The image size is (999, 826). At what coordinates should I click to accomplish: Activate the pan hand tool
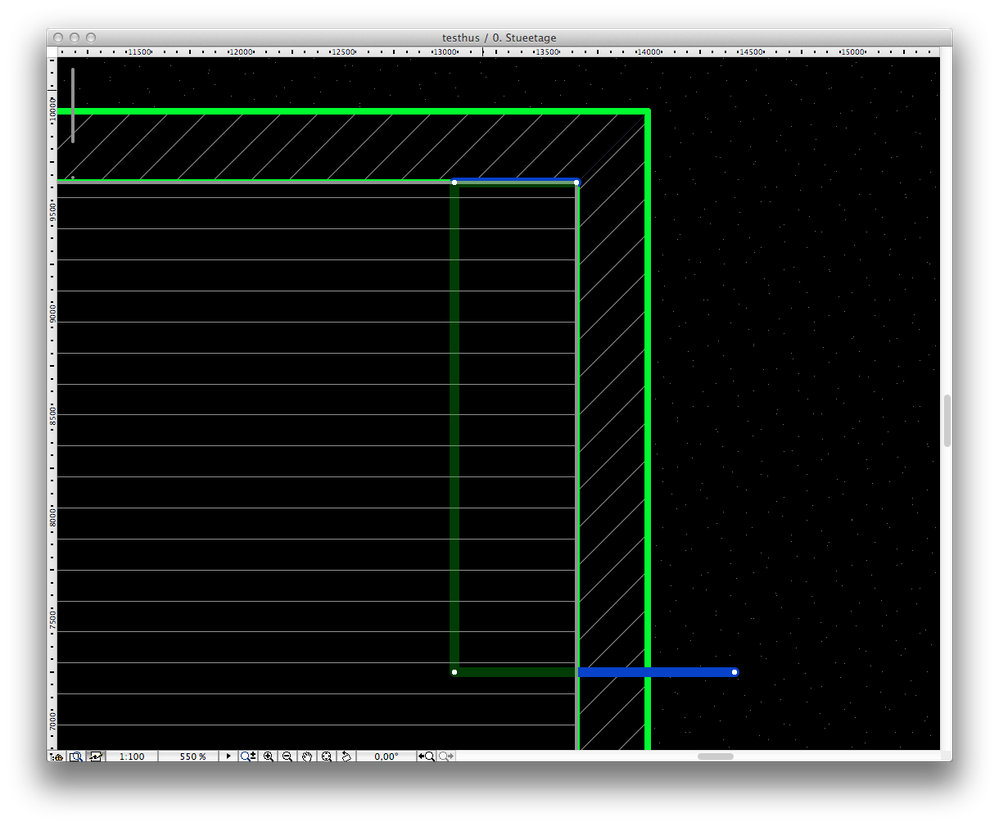[x=306, y=757]
